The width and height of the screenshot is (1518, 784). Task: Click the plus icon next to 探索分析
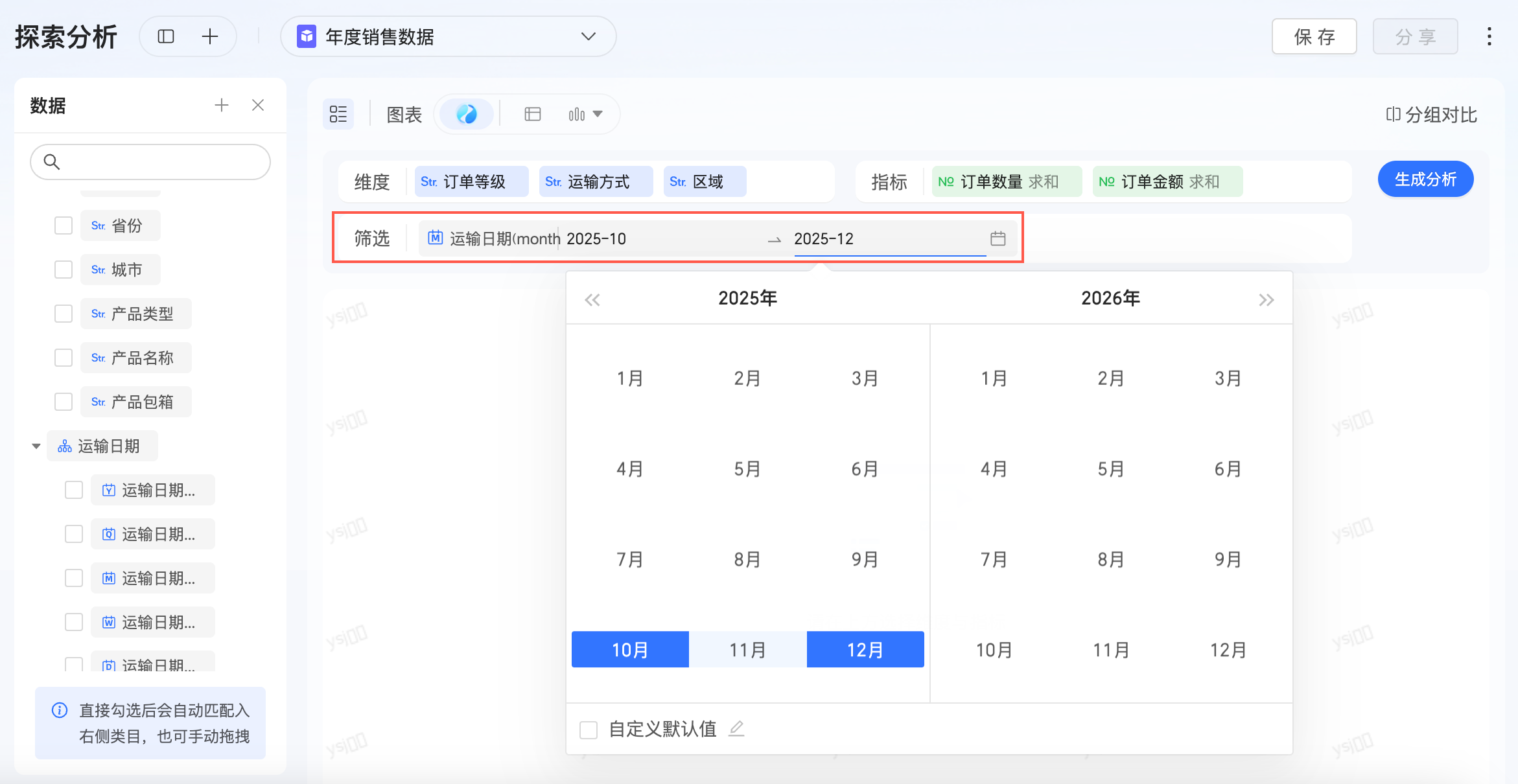[209, 36]
